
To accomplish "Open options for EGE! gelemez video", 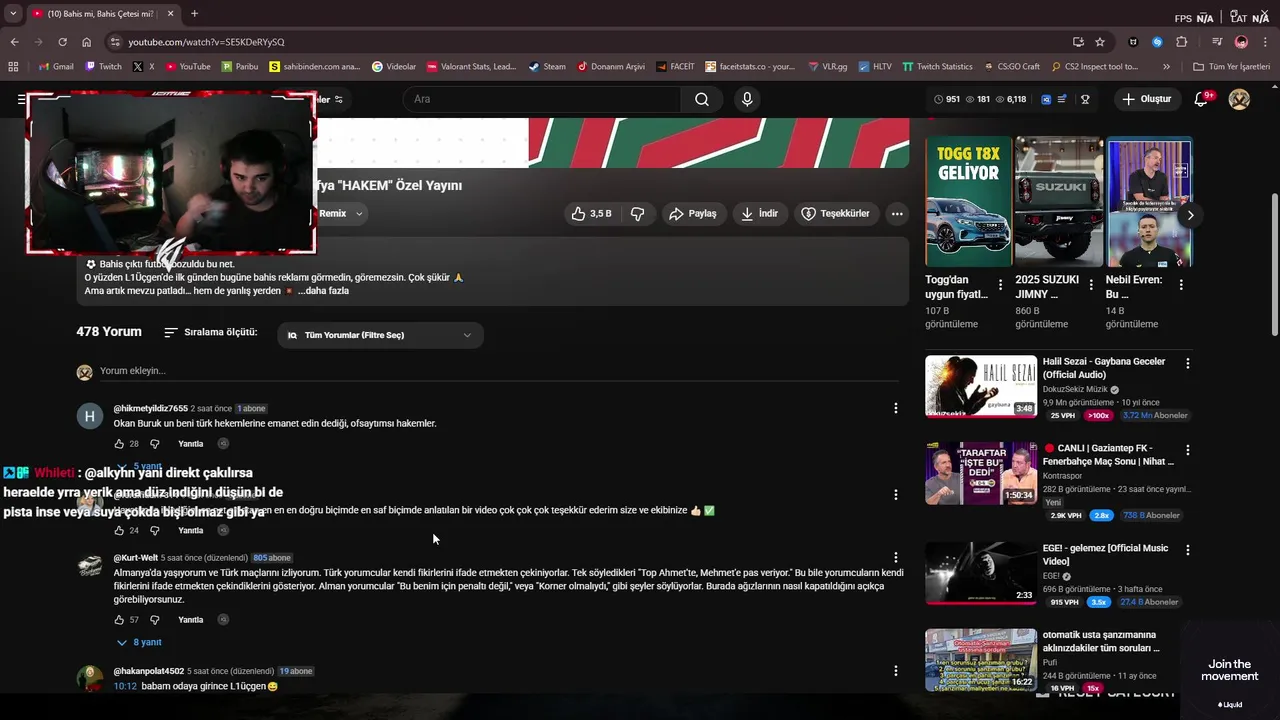I will tap(1188, 550).
